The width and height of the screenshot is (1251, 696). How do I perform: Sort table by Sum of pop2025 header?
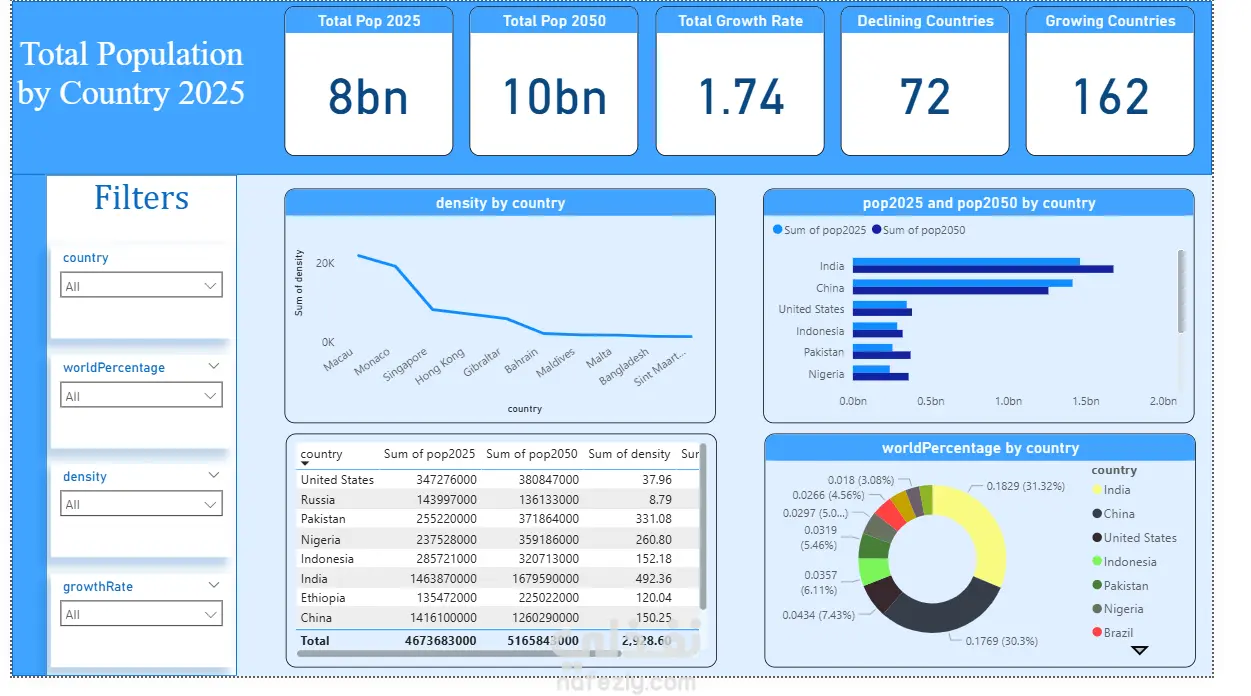tap(430, 454)
